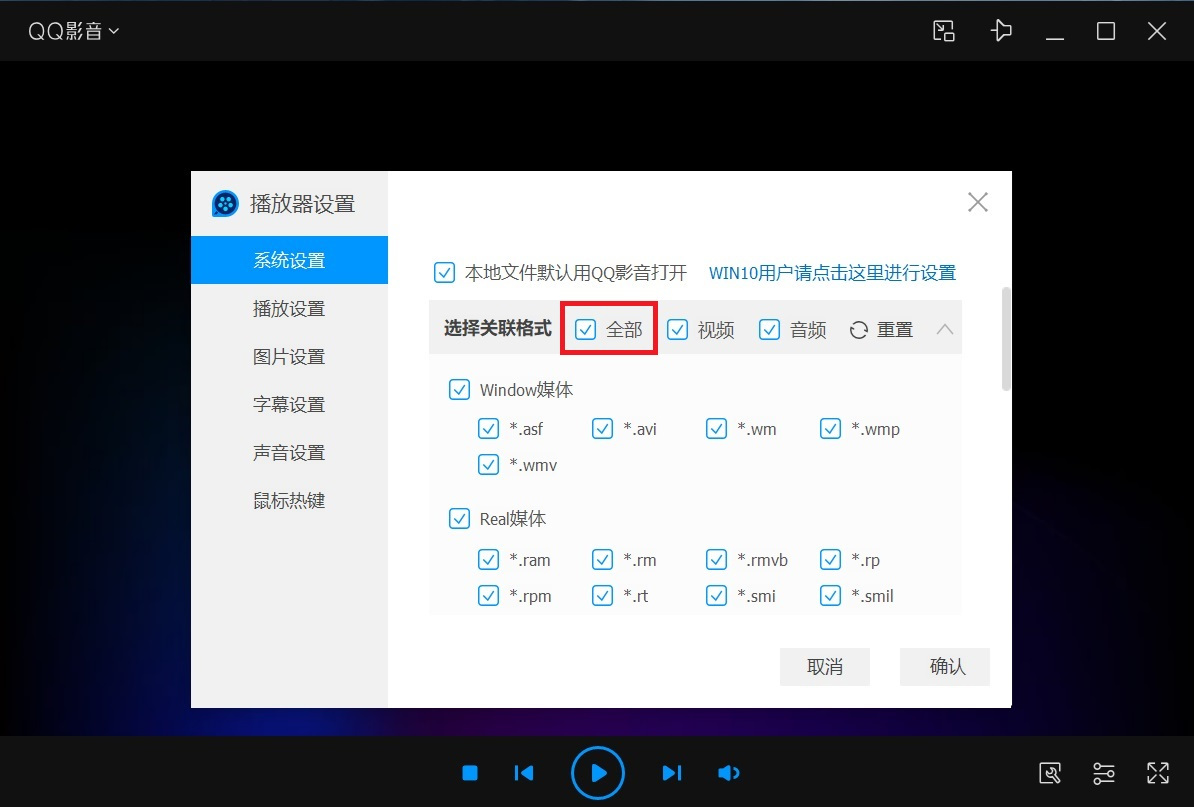Pin the player window on top
Viewport: 1194px width, 807px height.
point(1001,31)
